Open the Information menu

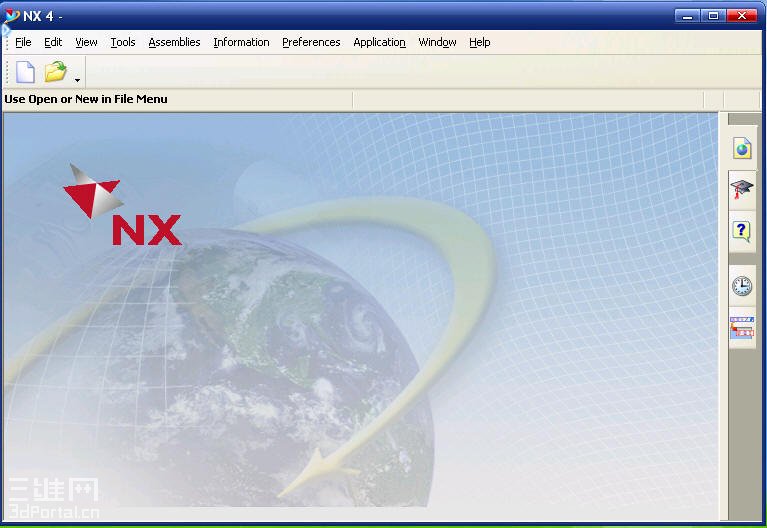241,42
